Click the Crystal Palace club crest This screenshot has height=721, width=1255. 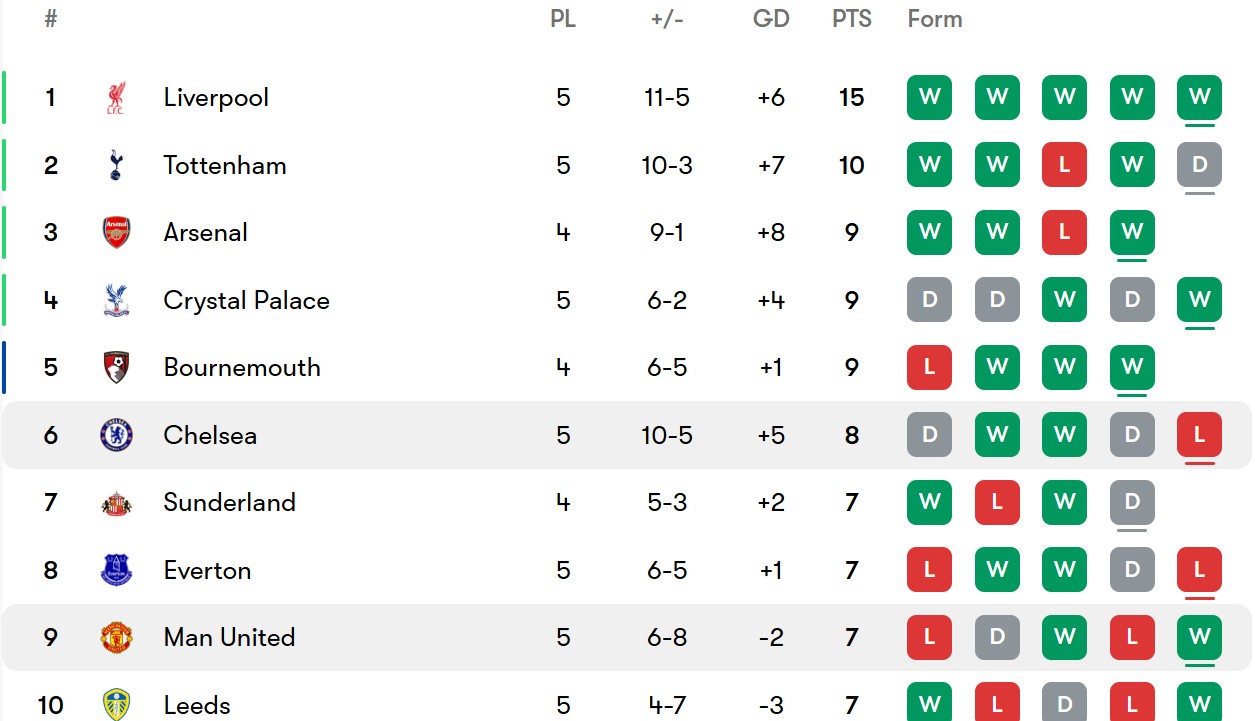116,300
